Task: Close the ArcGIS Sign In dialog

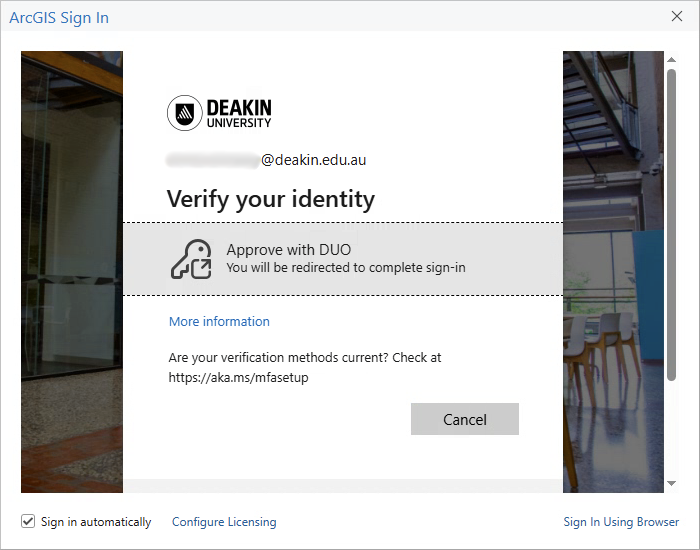Action: tap(677, 17)
